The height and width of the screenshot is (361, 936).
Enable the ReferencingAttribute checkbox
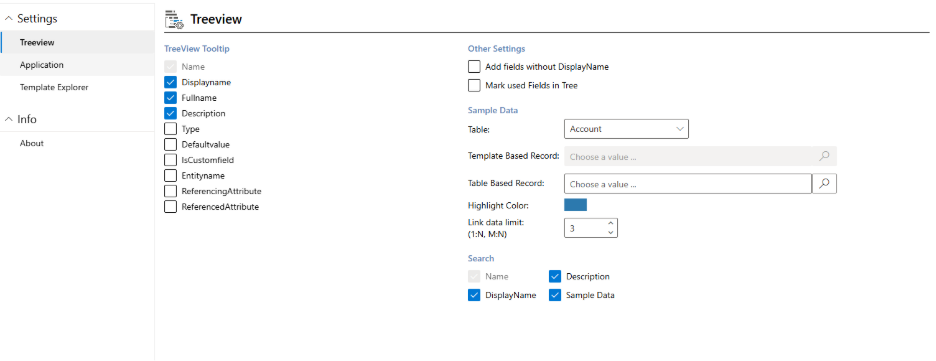tap(171, 191)
